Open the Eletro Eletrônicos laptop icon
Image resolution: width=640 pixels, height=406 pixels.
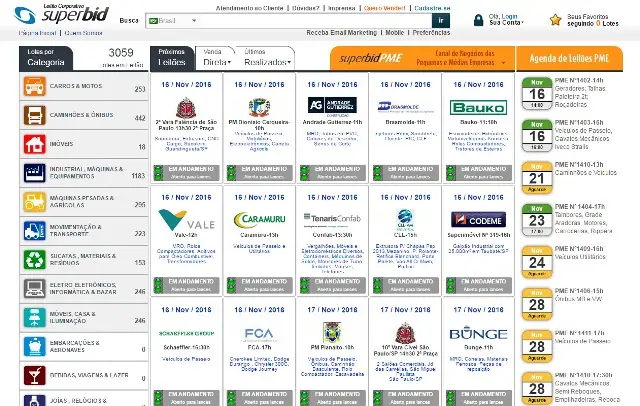coord(34,288)
